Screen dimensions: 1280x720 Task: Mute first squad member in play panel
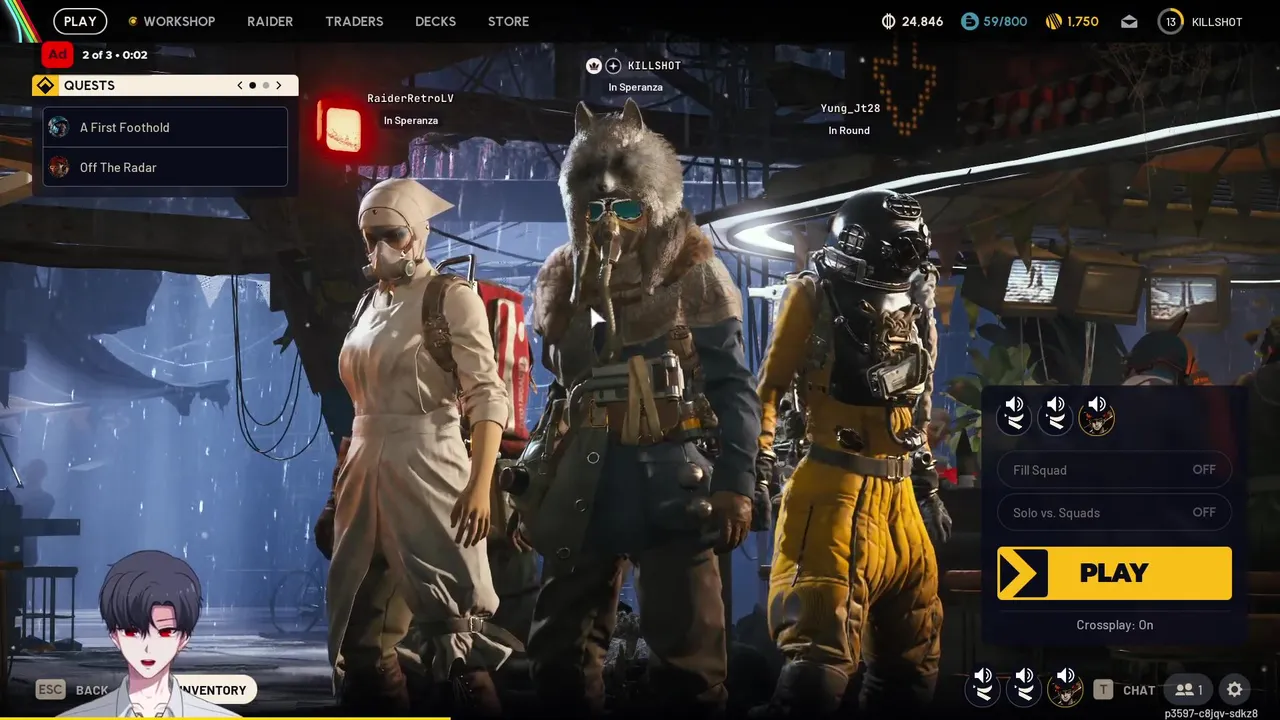tap(1014, 414)
